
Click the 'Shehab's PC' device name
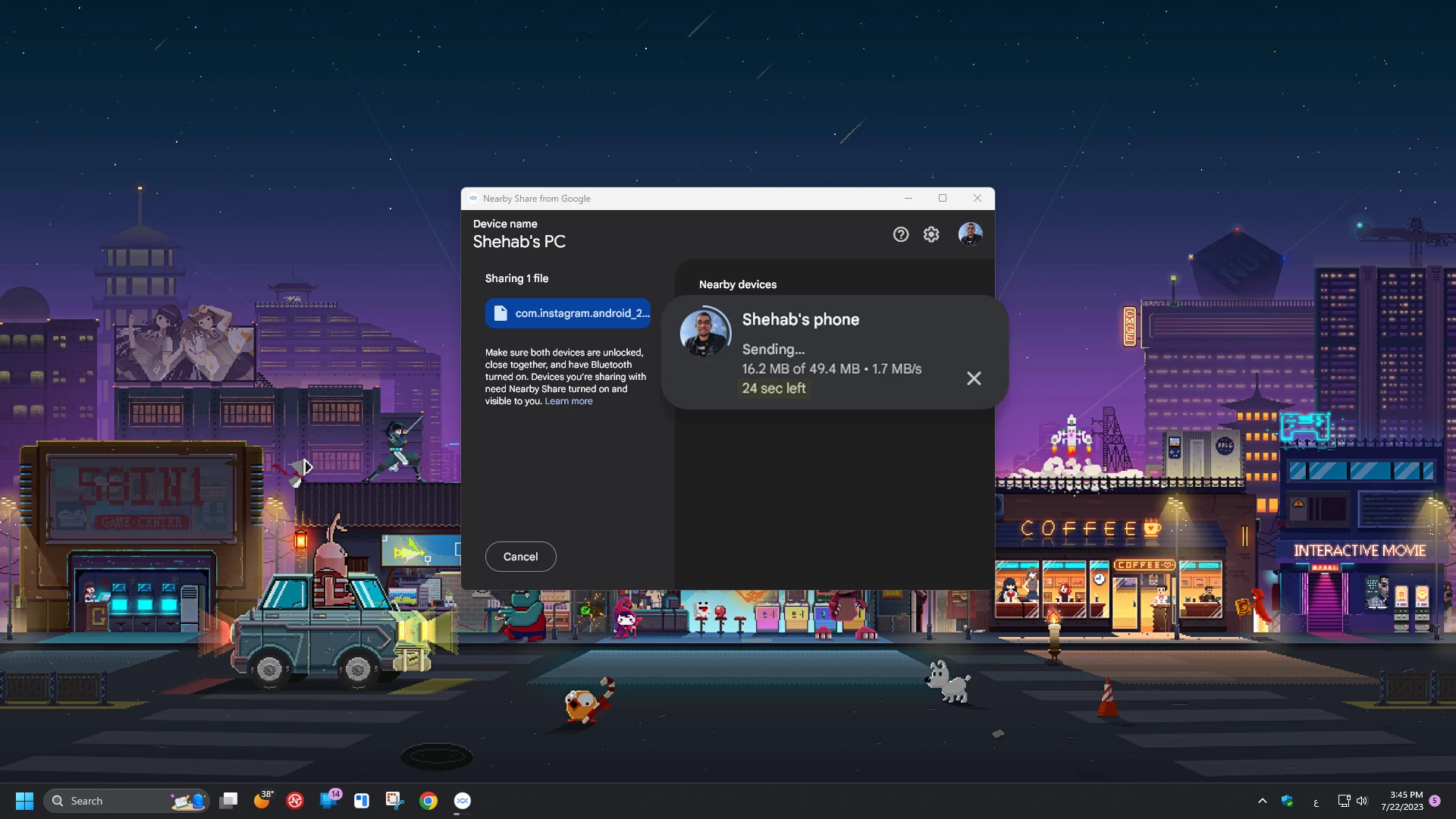(x=519, y=242)
